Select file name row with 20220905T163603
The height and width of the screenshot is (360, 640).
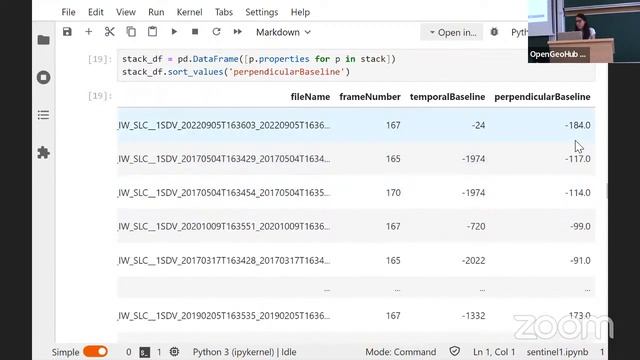[224, 125]
